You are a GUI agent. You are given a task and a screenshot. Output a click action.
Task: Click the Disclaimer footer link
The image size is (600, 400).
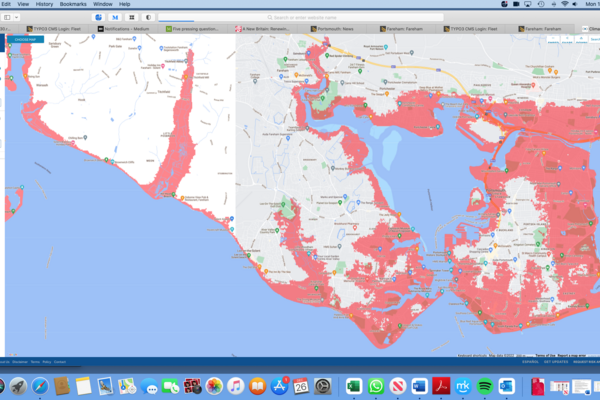[20, 362]
